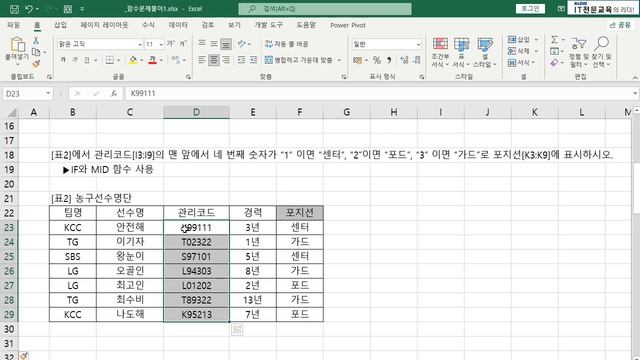The height and width of the screenshot is (360, 640).
Task: Click the Clear eraser icon
Action: click(x=554, y=63)
